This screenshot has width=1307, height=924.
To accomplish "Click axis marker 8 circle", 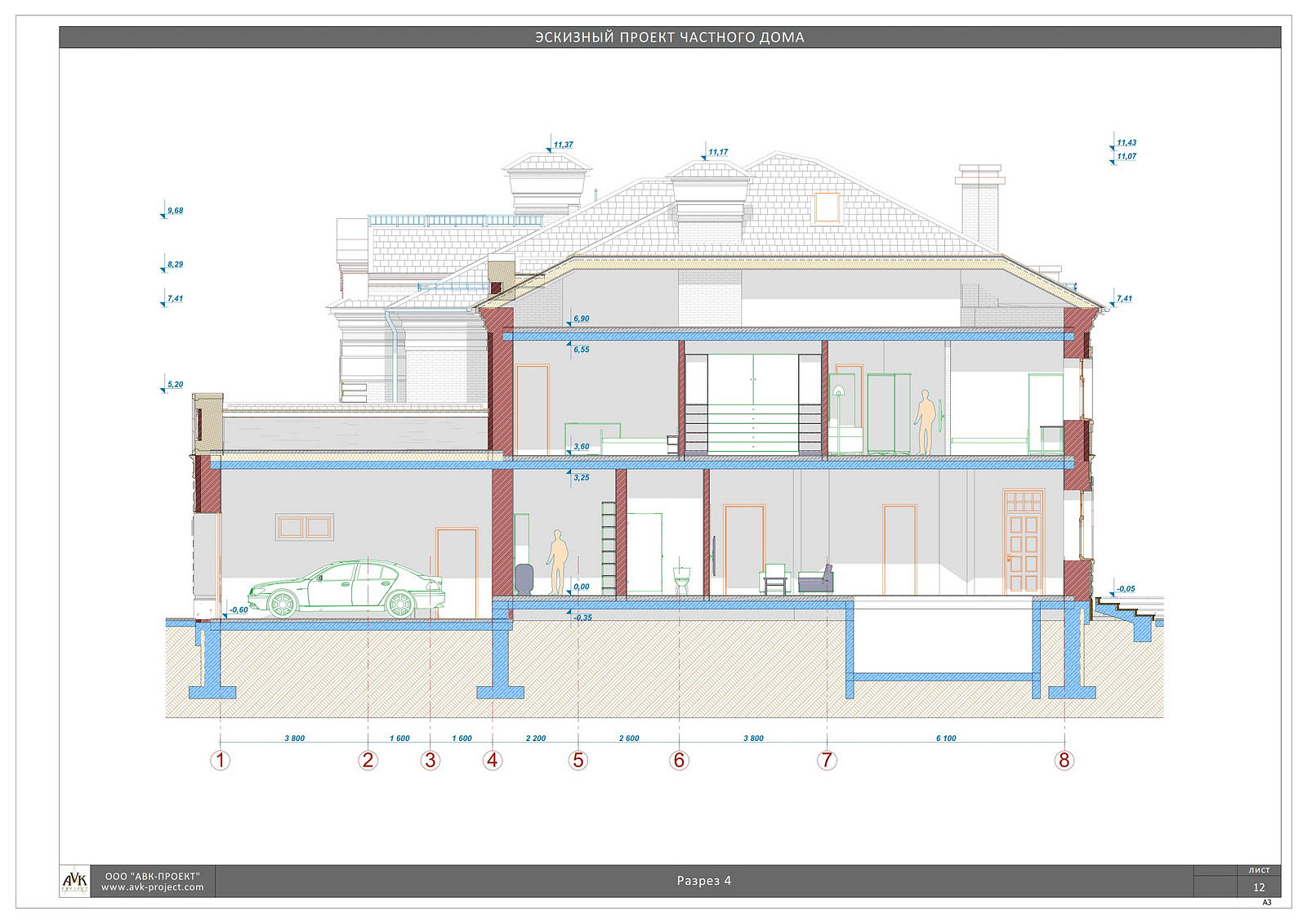I will click(x=1064, y=761).
